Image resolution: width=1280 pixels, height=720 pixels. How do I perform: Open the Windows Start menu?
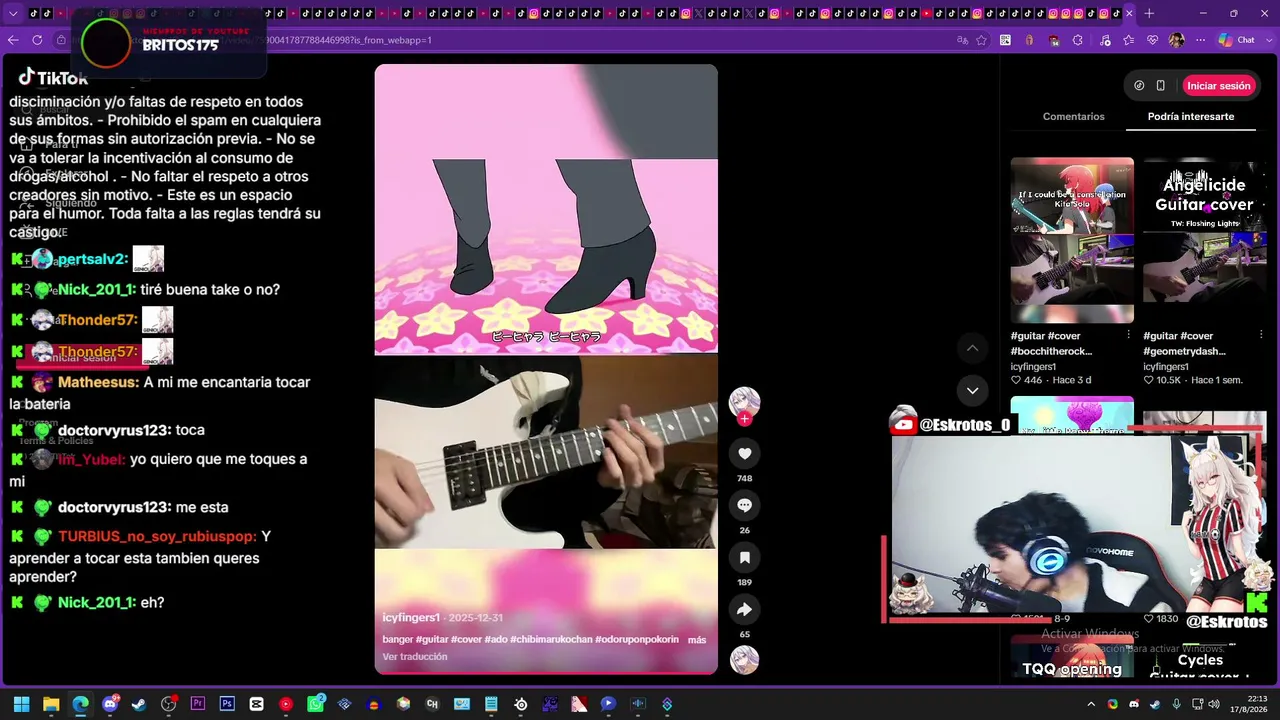click(x=21, y=704)
